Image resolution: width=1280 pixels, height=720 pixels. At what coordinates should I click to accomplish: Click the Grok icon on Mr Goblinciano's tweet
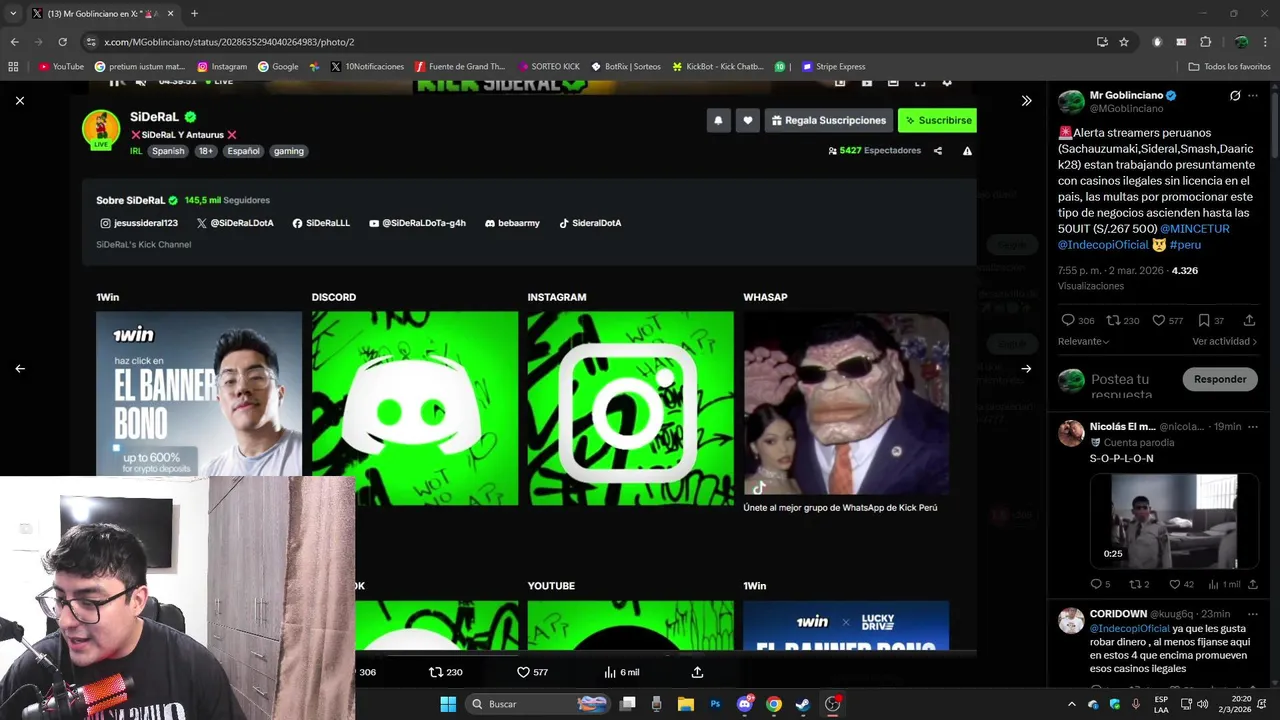tap(1235, 96)
